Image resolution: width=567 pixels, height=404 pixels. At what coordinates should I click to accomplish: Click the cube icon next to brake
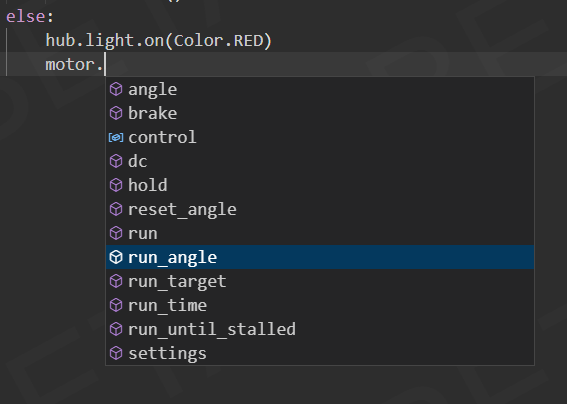116,113
